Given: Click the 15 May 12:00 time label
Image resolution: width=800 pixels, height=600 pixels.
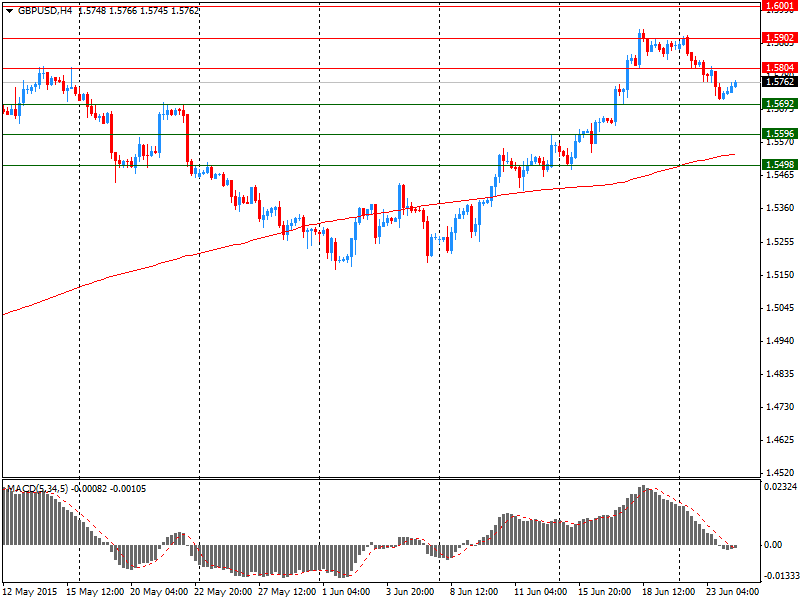Looking at the screenshot, I should coord(95,592).
